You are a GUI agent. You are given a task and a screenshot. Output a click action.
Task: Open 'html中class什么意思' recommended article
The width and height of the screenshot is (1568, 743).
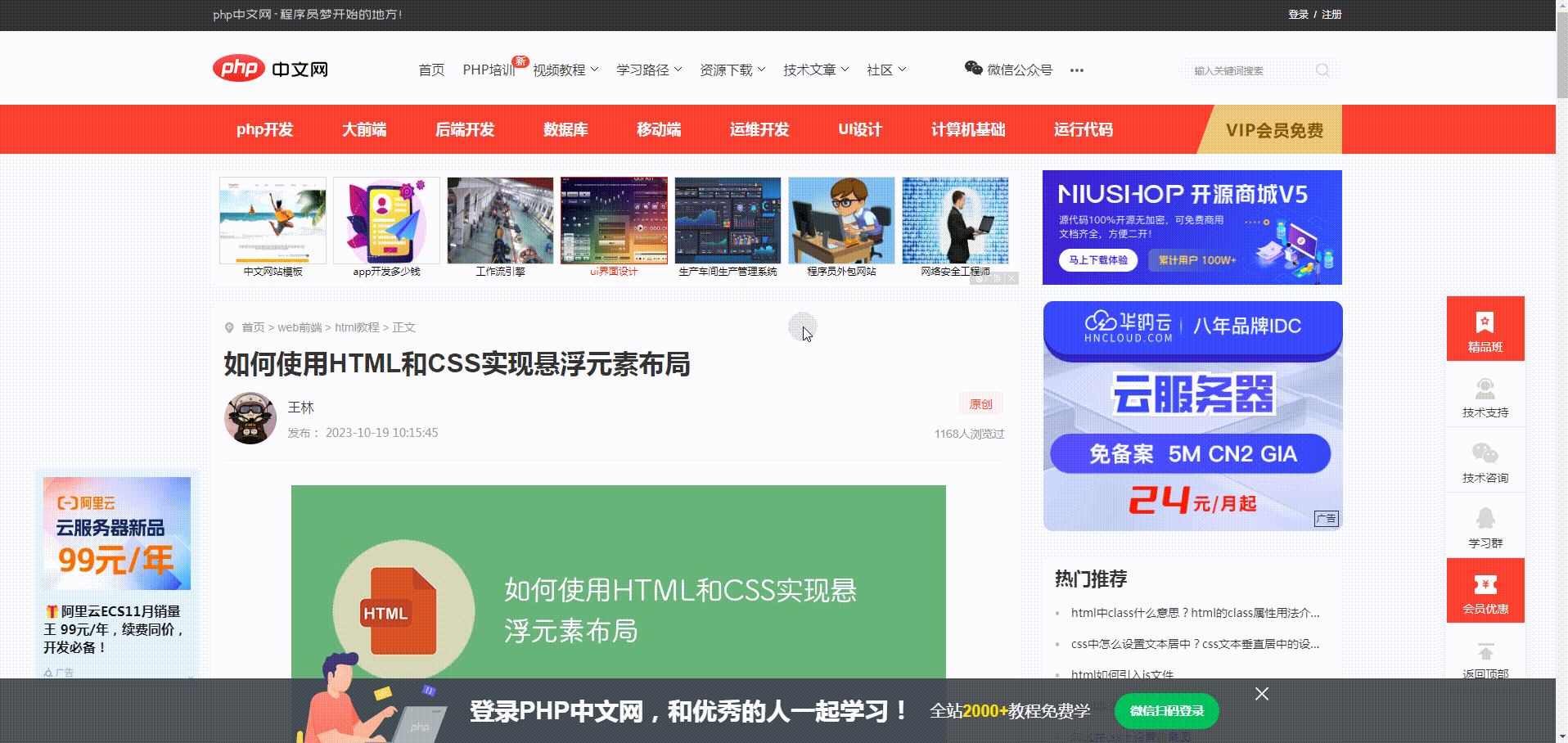coord(1195,613)
